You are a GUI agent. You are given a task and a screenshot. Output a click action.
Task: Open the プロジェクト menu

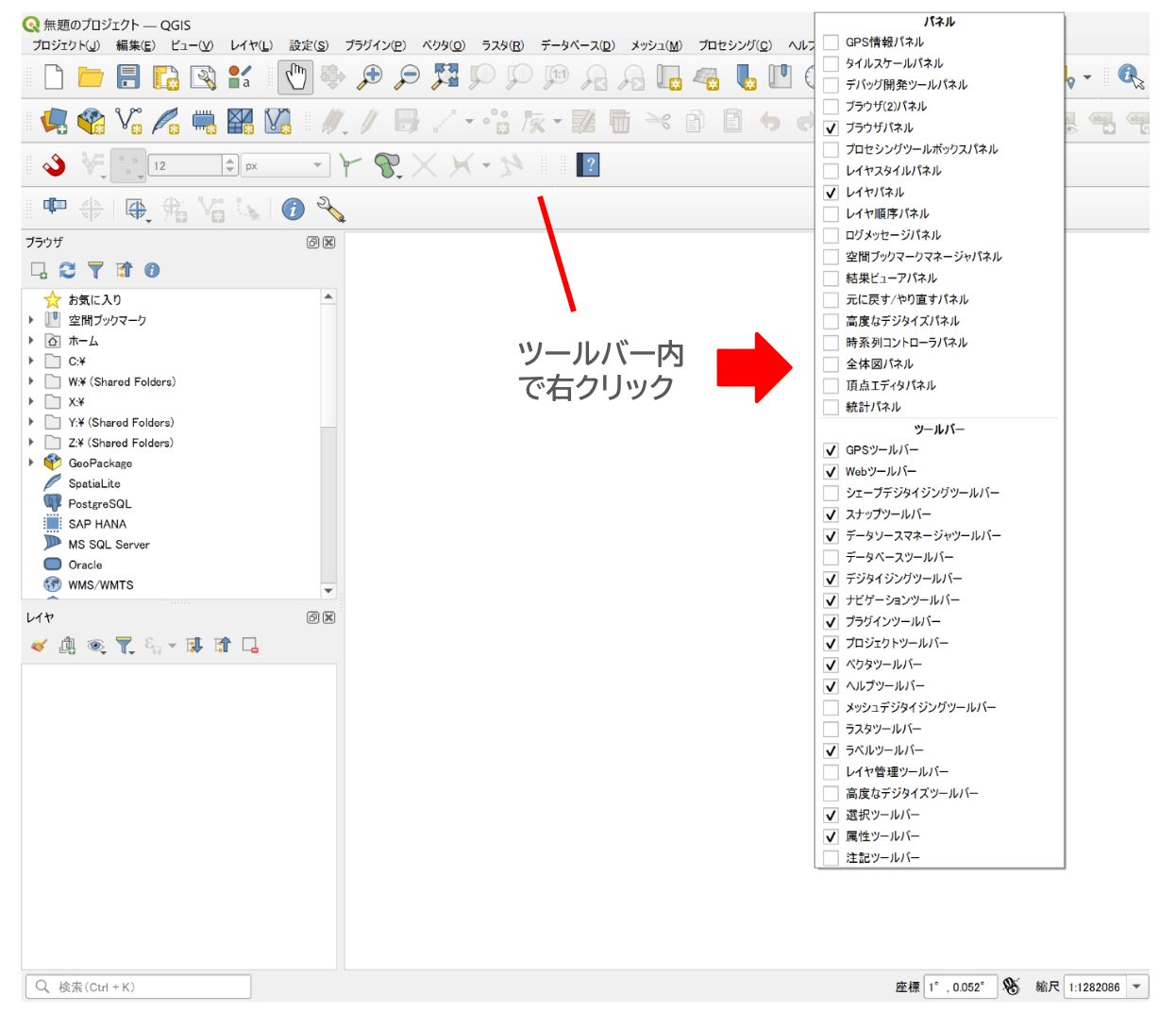click(65, 45)
